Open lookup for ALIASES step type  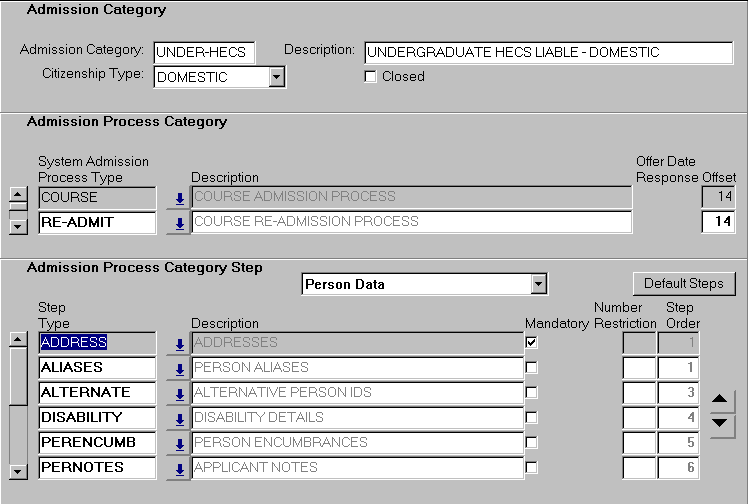(x=179, y=369)
